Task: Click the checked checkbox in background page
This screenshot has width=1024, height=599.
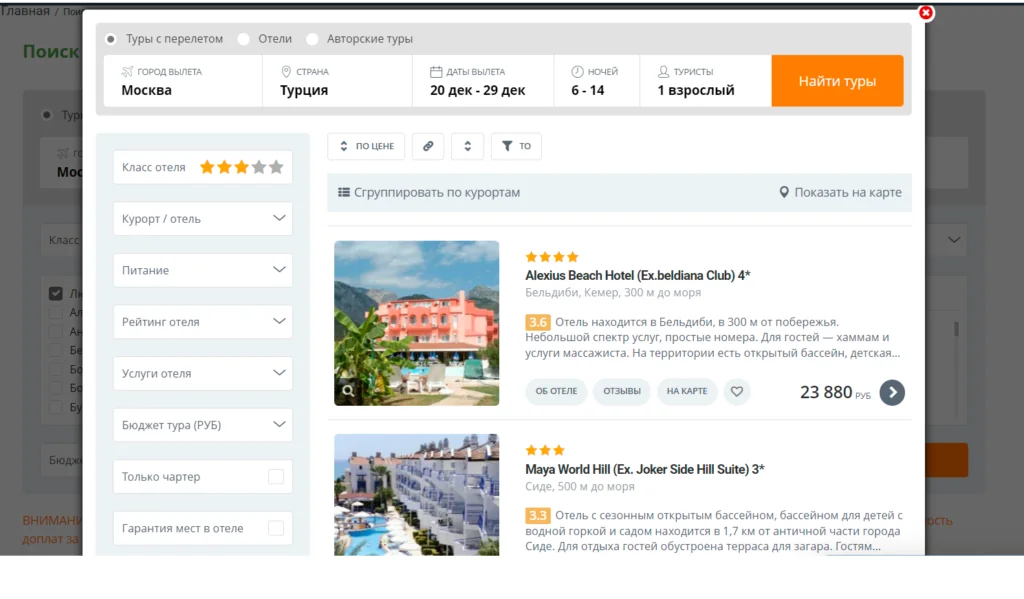Action: tap(56, 293)
